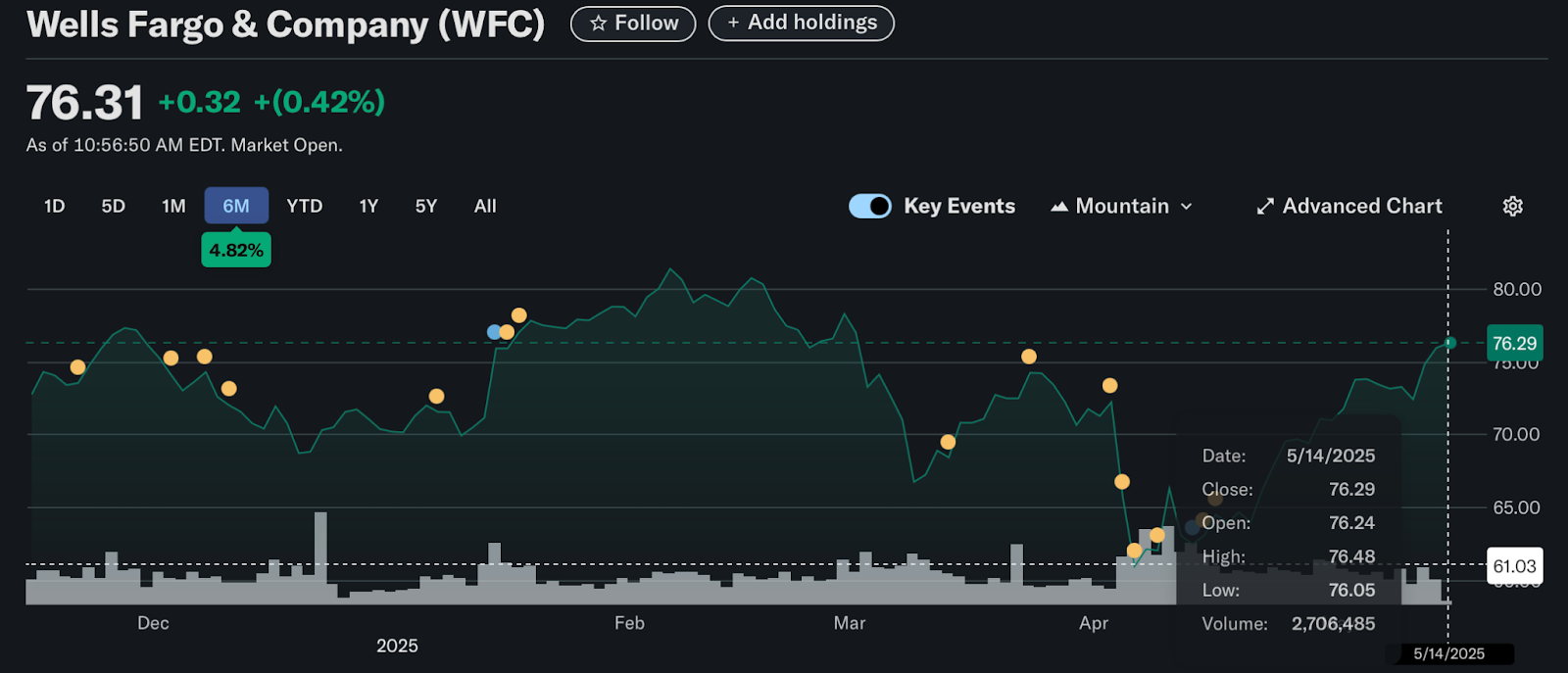The width and height of the screenshot is (1568, 673).
Task: Click the 61.03 low price label
Action: tap(1514, 566)
